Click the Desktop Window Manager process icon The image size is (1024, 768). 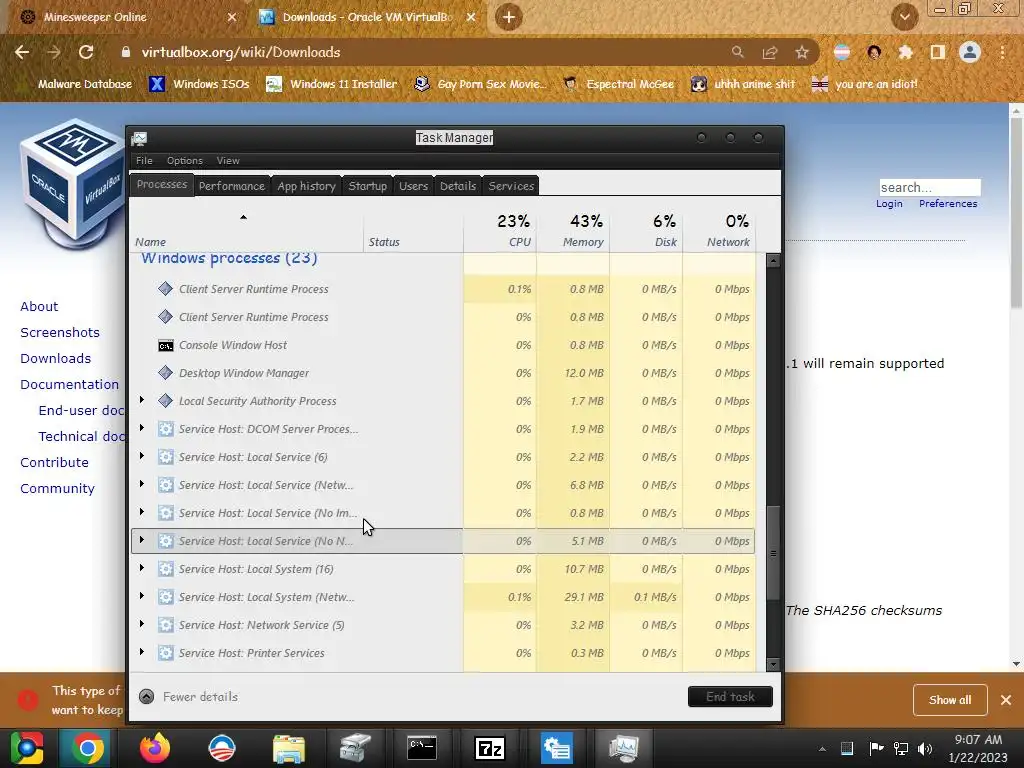pos(166,373)
